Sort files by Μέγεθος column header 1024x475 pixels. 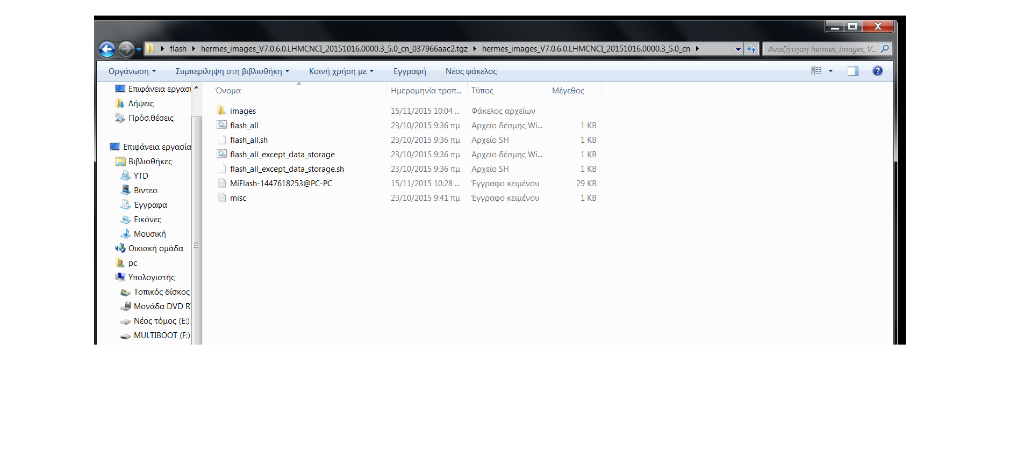[x=567, y=91]
